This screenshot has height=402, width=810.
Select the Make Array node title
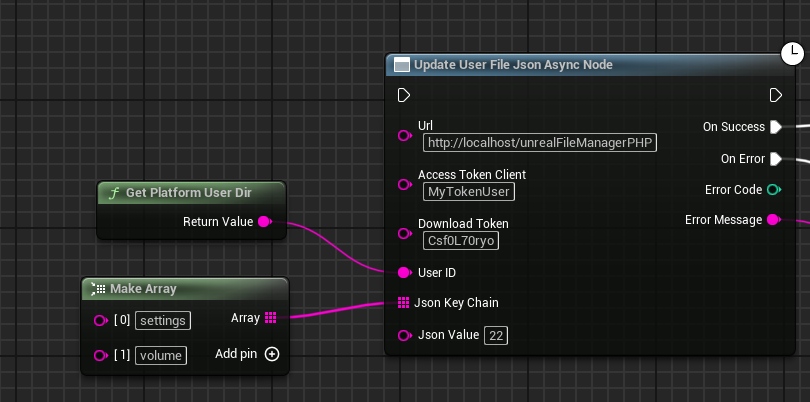pyautogui.click(x=144, y=289)
